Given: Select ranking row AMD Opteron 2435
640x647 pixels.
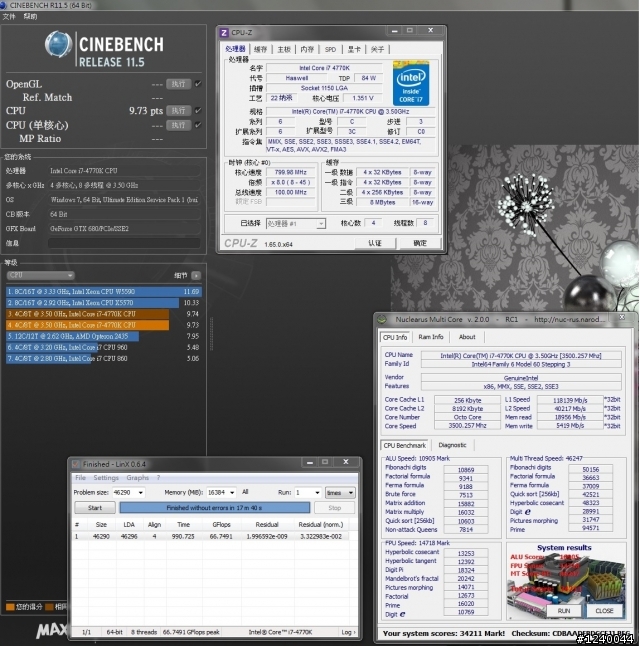Looking at the screenshot, I should [x=104, y=336].
